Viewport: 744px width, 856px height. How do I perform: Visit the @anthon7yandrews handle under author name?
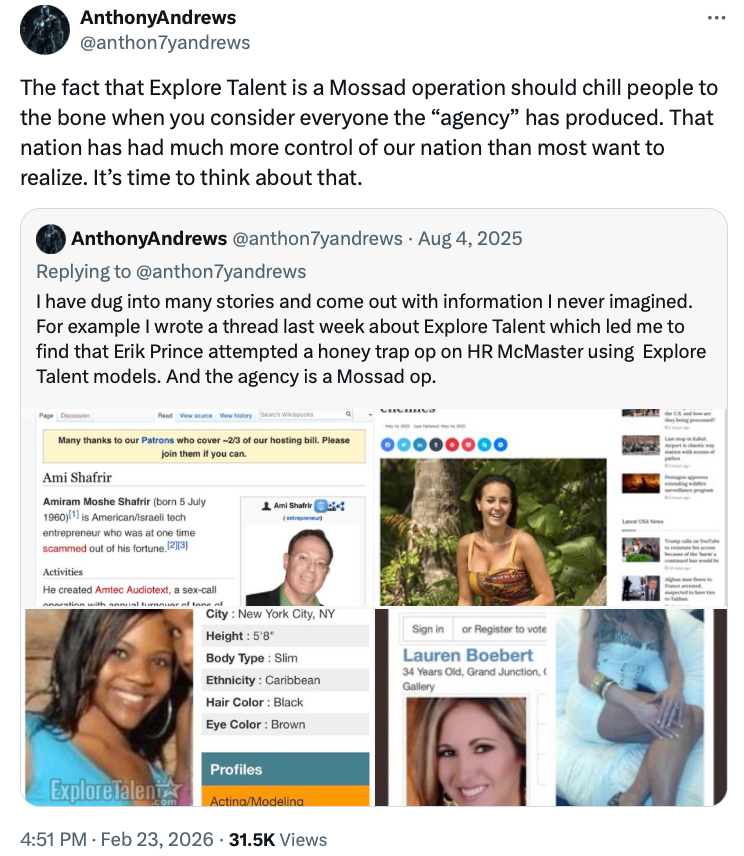pos(165,43)
